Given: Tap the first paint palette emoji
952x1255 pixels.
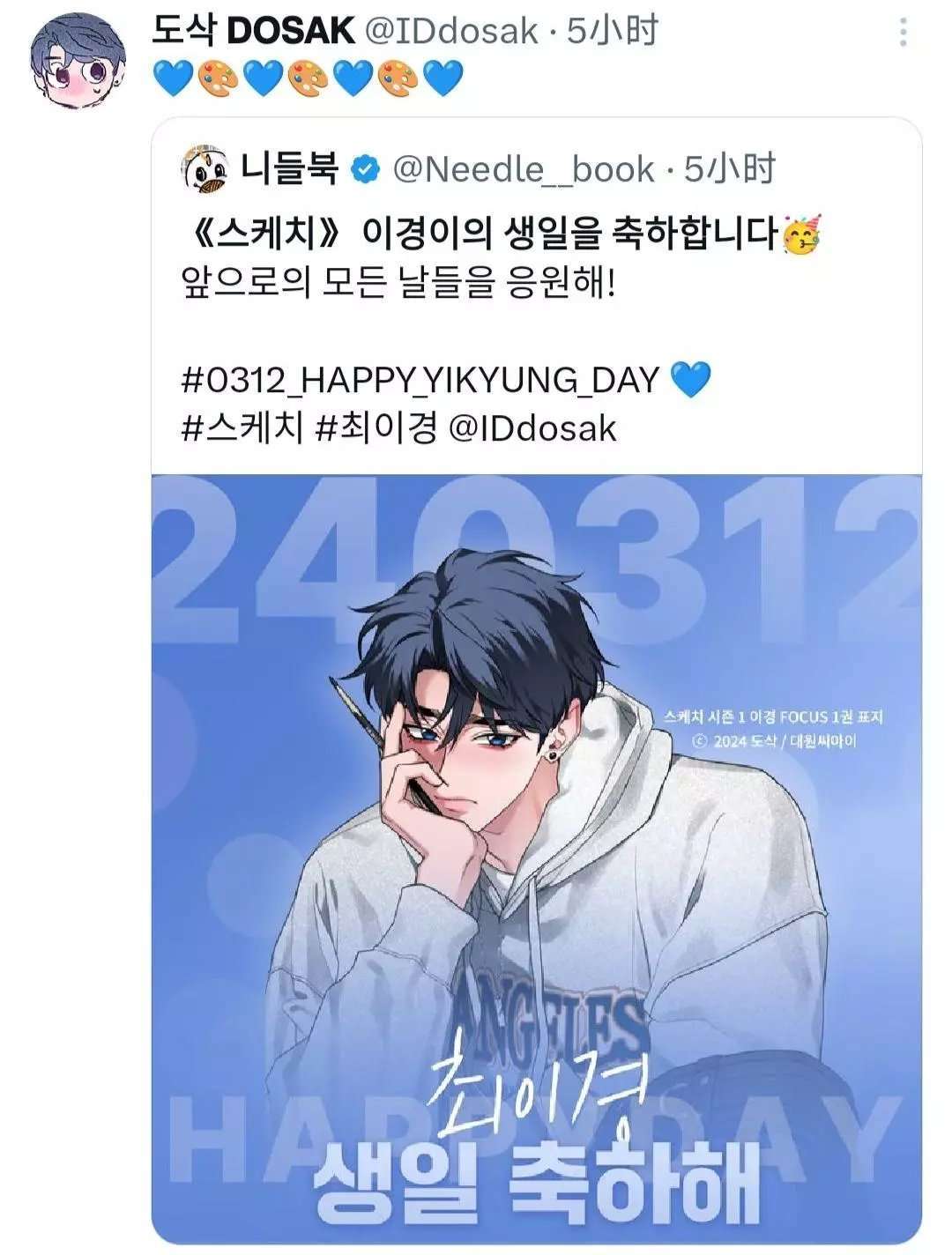Looking at the screenshot, I should [x=217, y=79].
